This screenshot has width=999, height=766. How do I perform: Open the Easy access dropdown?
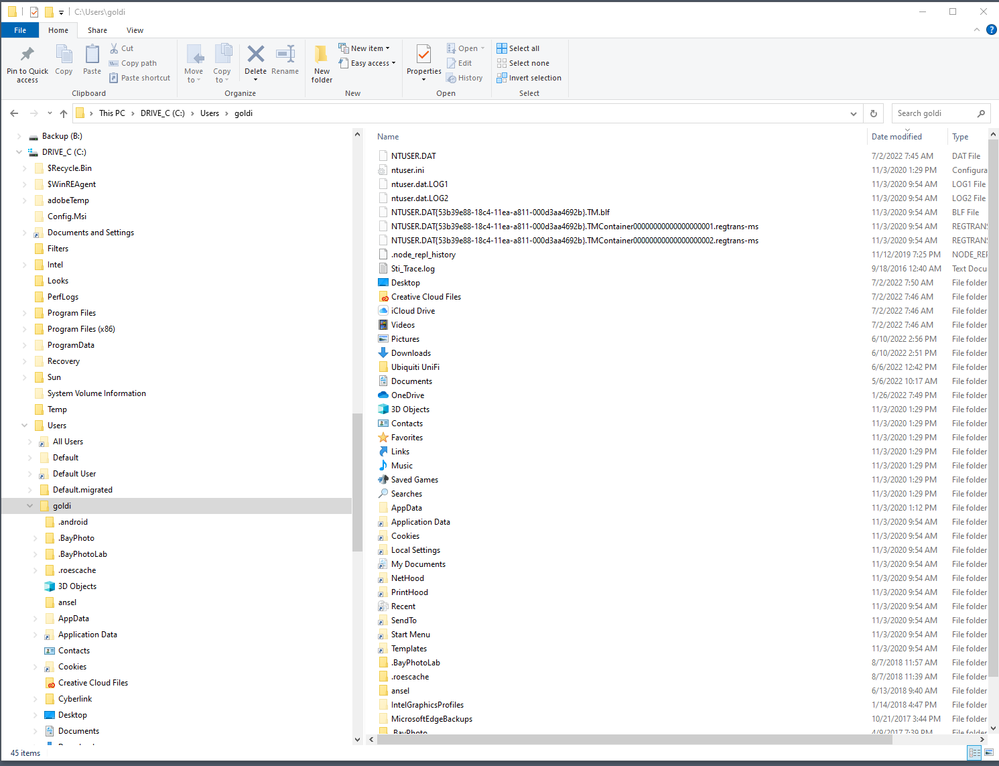[x=366, y=63]
